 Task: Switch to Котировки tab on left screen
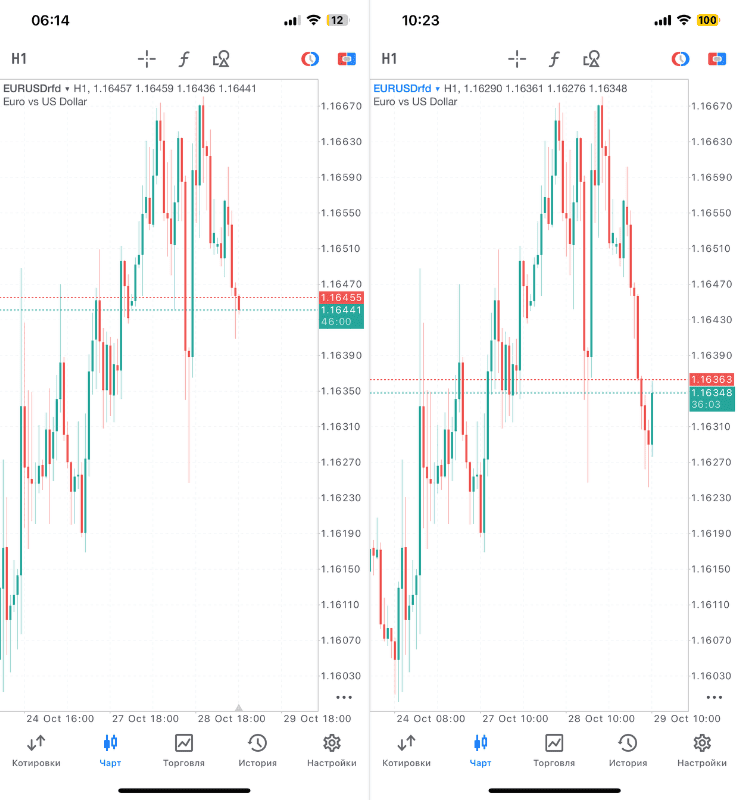click(36, 750)
